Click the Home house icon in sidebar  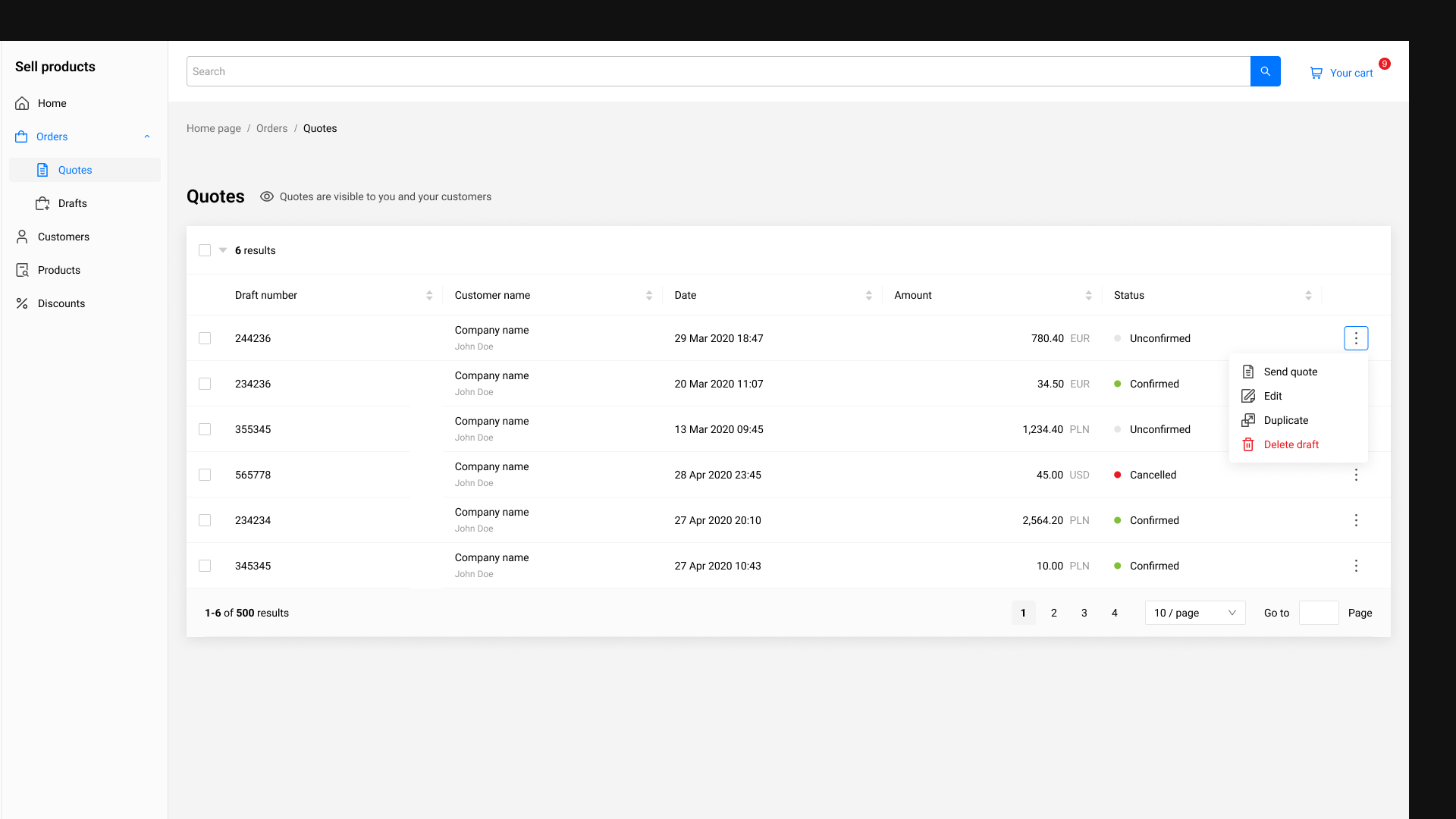click(22, 103)
